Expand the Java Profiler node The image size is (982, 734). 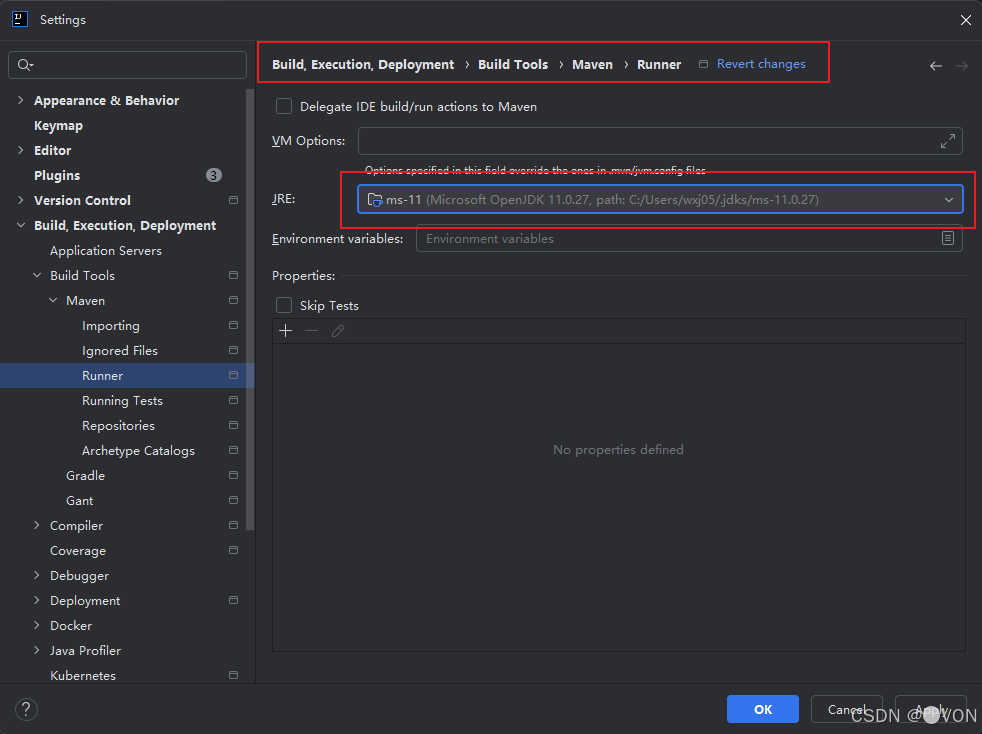37,650
